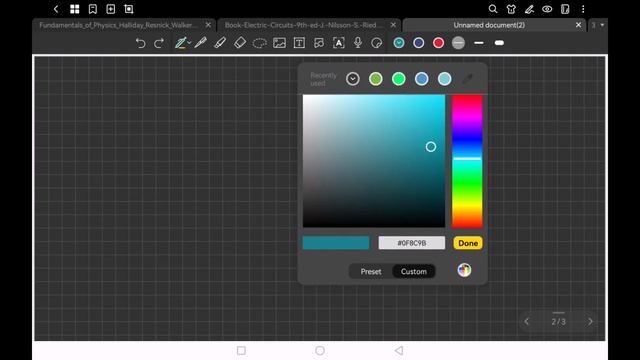This screenshot has width=640, height=360.
Task: Pick the olive green recent color
Action: tap(376, 79)
